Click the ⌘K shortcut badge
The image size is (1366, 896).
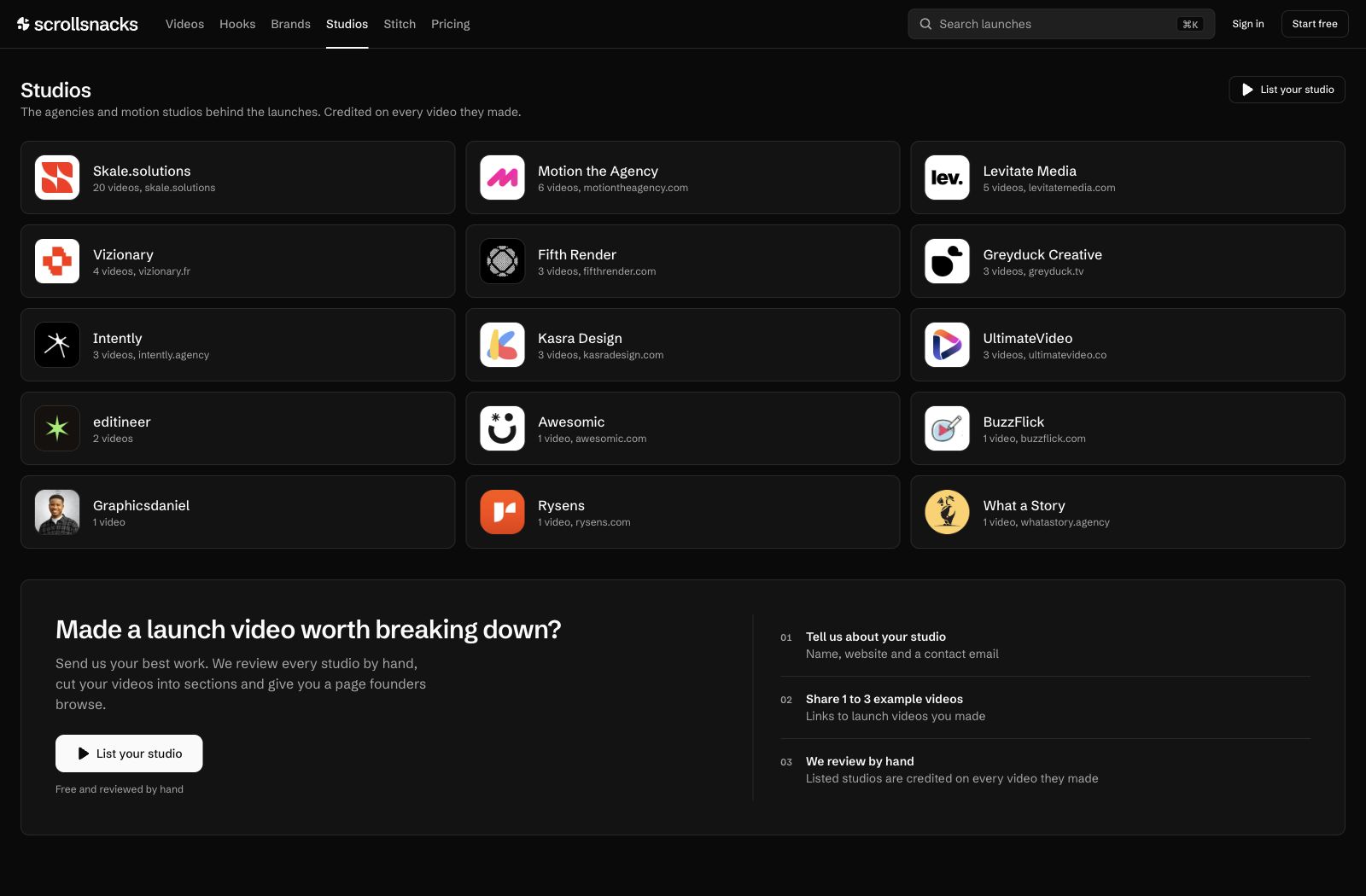pyautogui.click(x=1190, y=24)
